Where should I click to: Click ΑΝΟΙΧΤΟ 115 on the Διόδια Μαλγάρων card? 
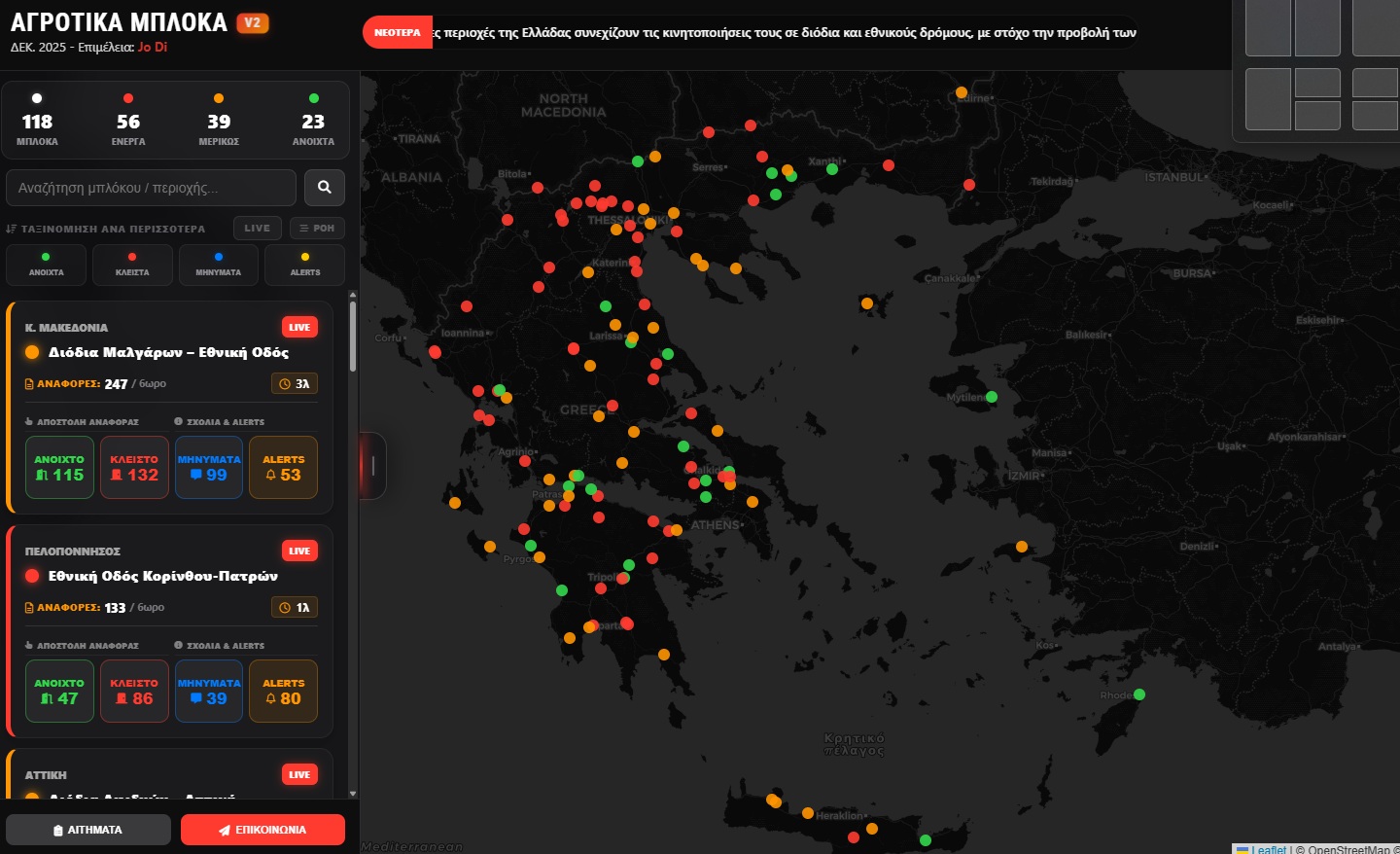(59, 468)
